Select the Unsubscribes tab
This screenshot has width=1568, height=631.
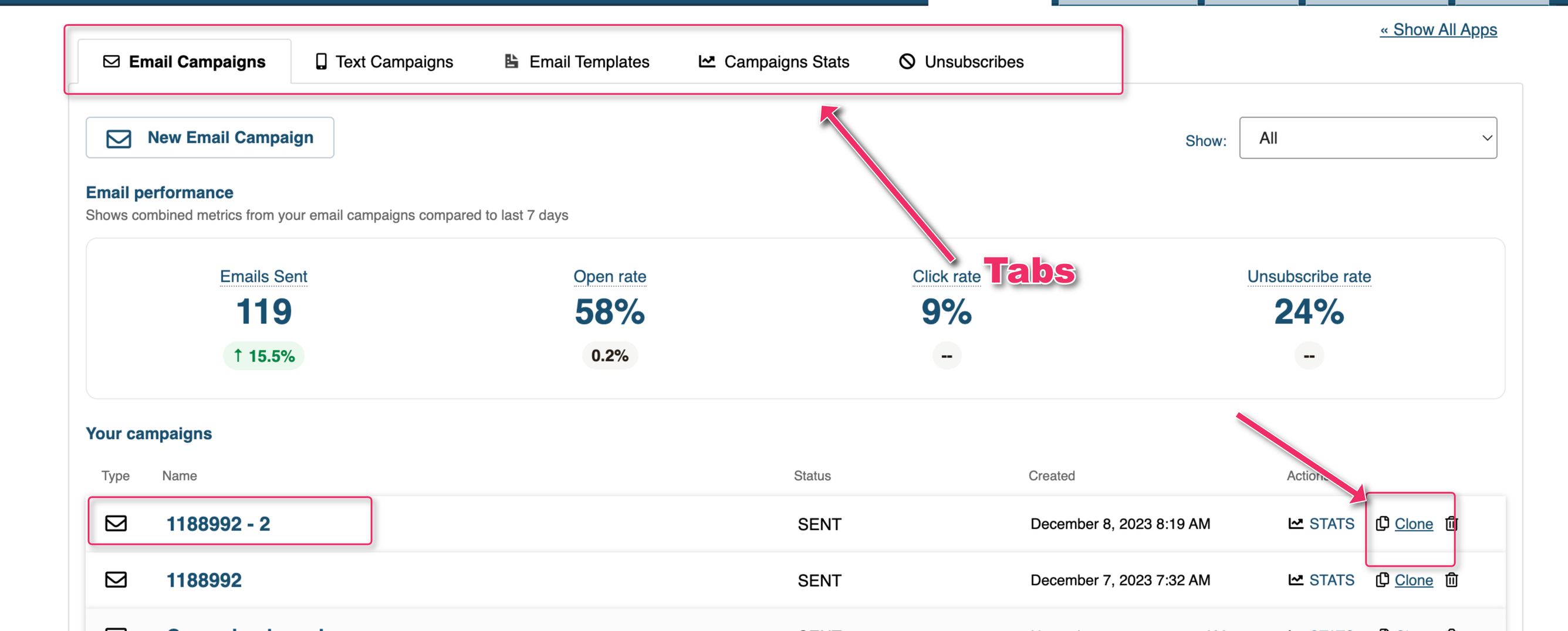click(961, 62)
